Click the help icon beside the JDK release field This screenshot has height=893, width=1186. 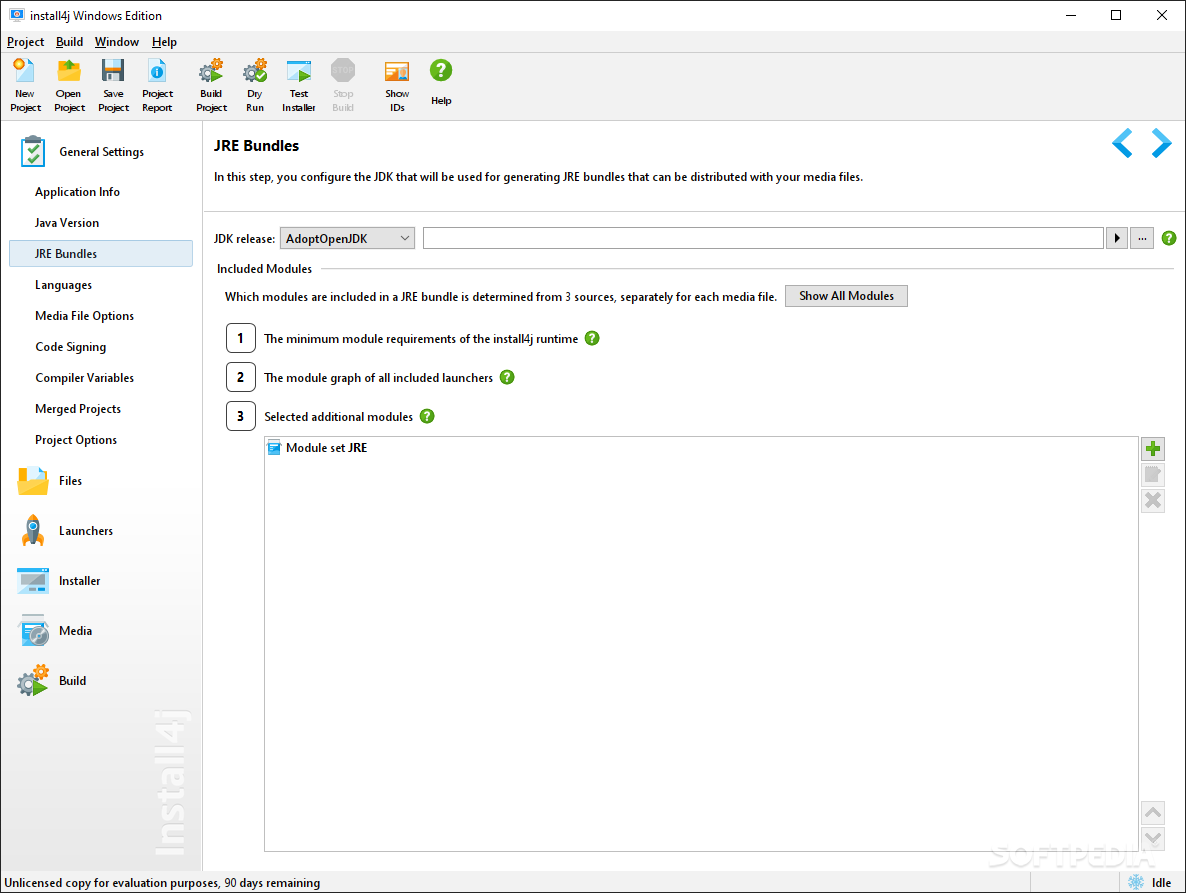[x=1169, y=238]
